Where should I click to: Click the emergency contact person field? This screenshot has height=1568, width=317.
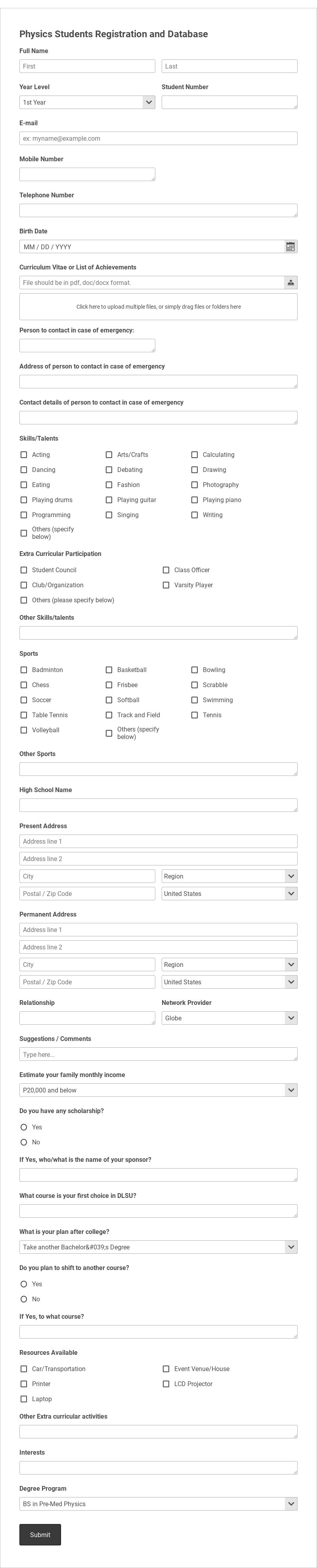pyautogui.click(x=87, y=346)
